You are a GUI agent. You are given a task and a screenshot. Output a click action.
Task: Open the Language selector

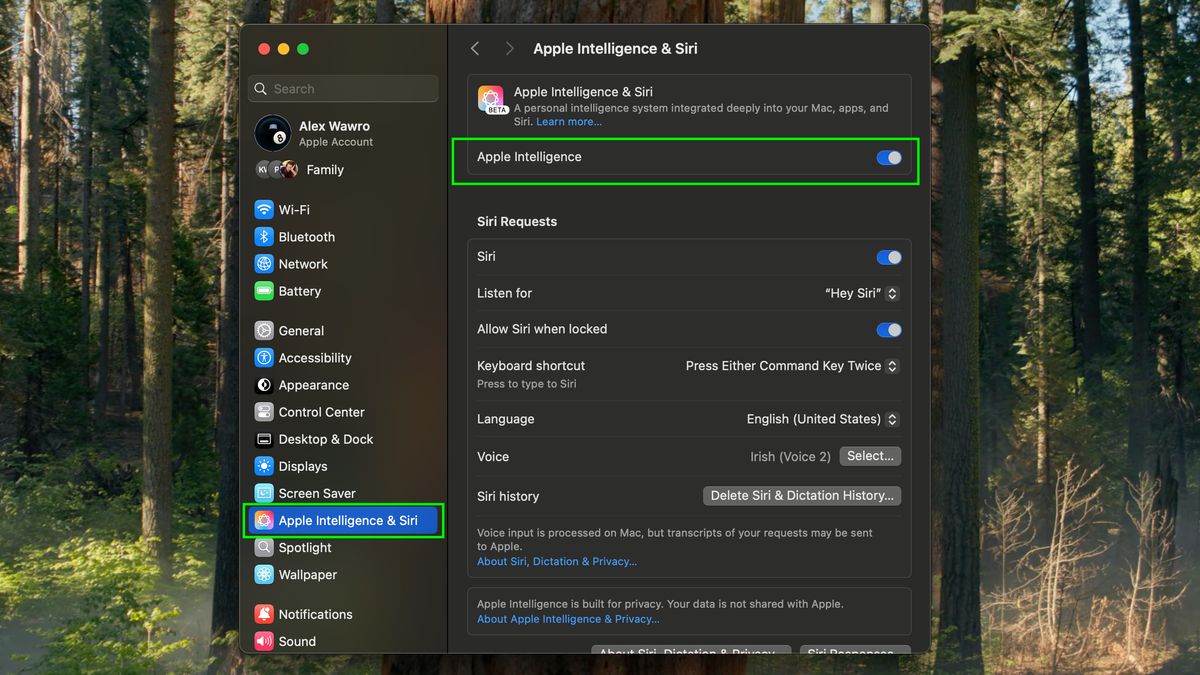pos(821,419)
